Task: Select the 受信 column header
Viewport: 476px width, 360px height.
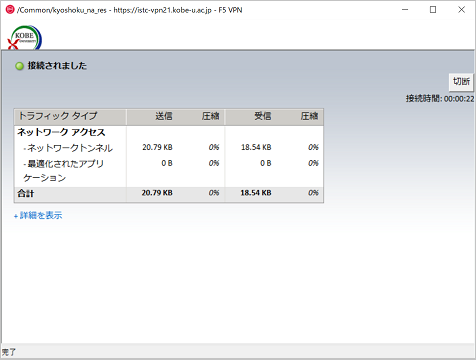Action: click(263, 116)
